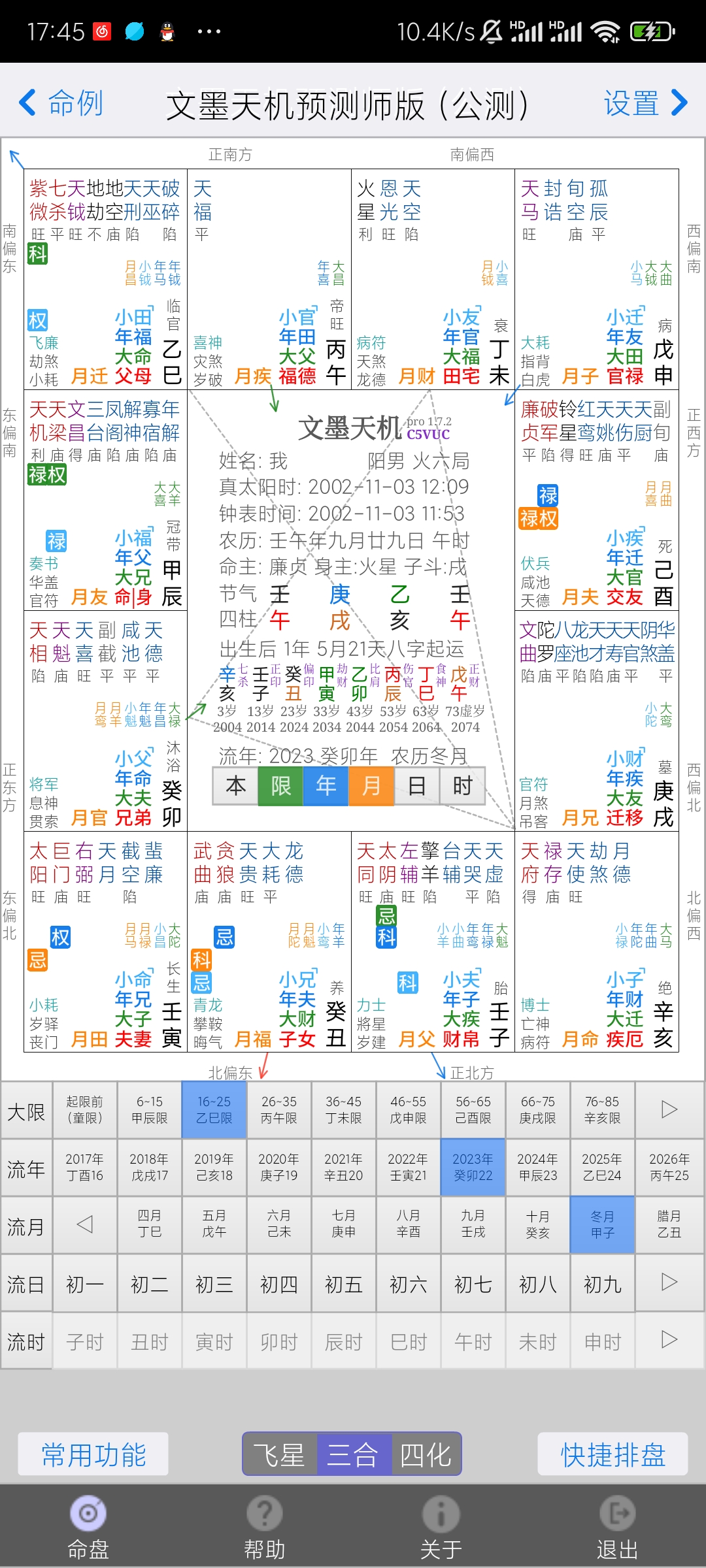Click the 姓名: 我 name line
Image resolution: width=706 pixels, height=1568 pixels.
(x=253, y=461)
